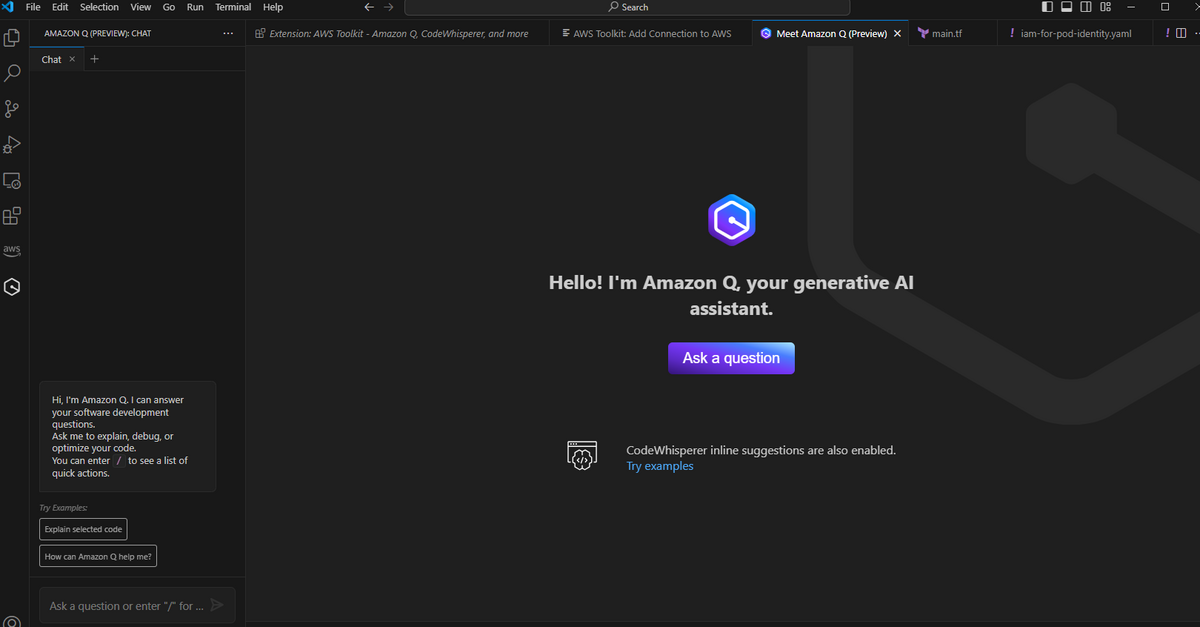Open the Explorer view in activity bar

(12, 38)
